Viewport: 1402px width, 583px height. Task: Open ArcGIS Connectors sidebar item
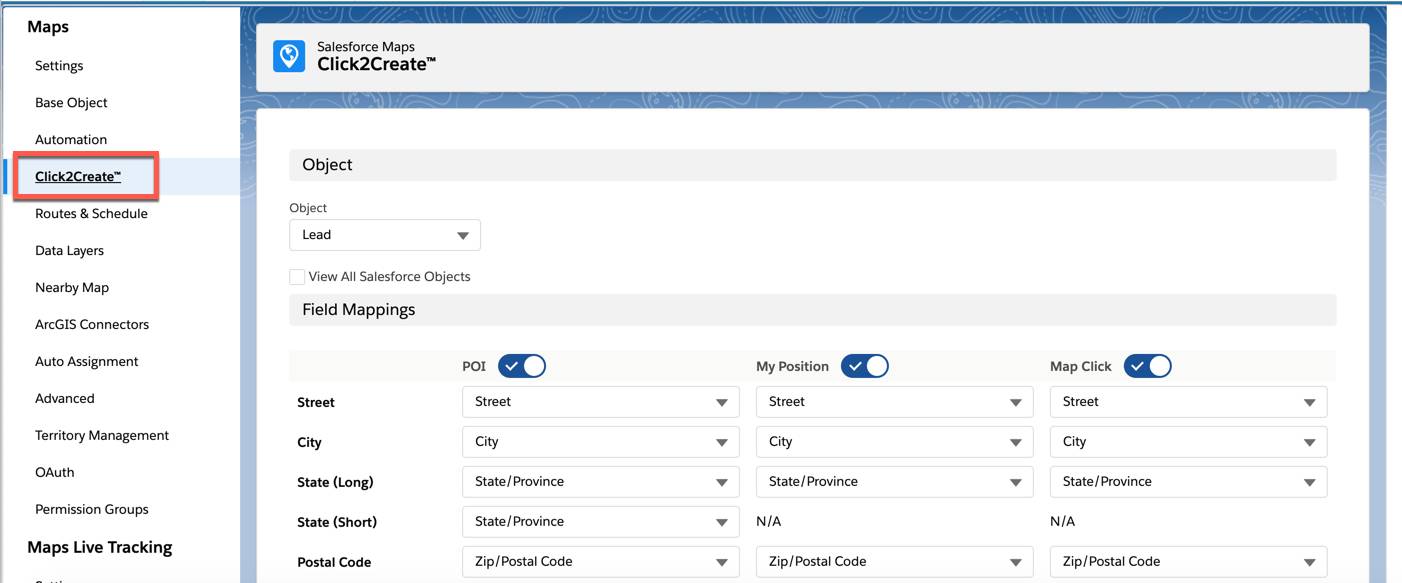pyautogui.click(x=92, y=325)
